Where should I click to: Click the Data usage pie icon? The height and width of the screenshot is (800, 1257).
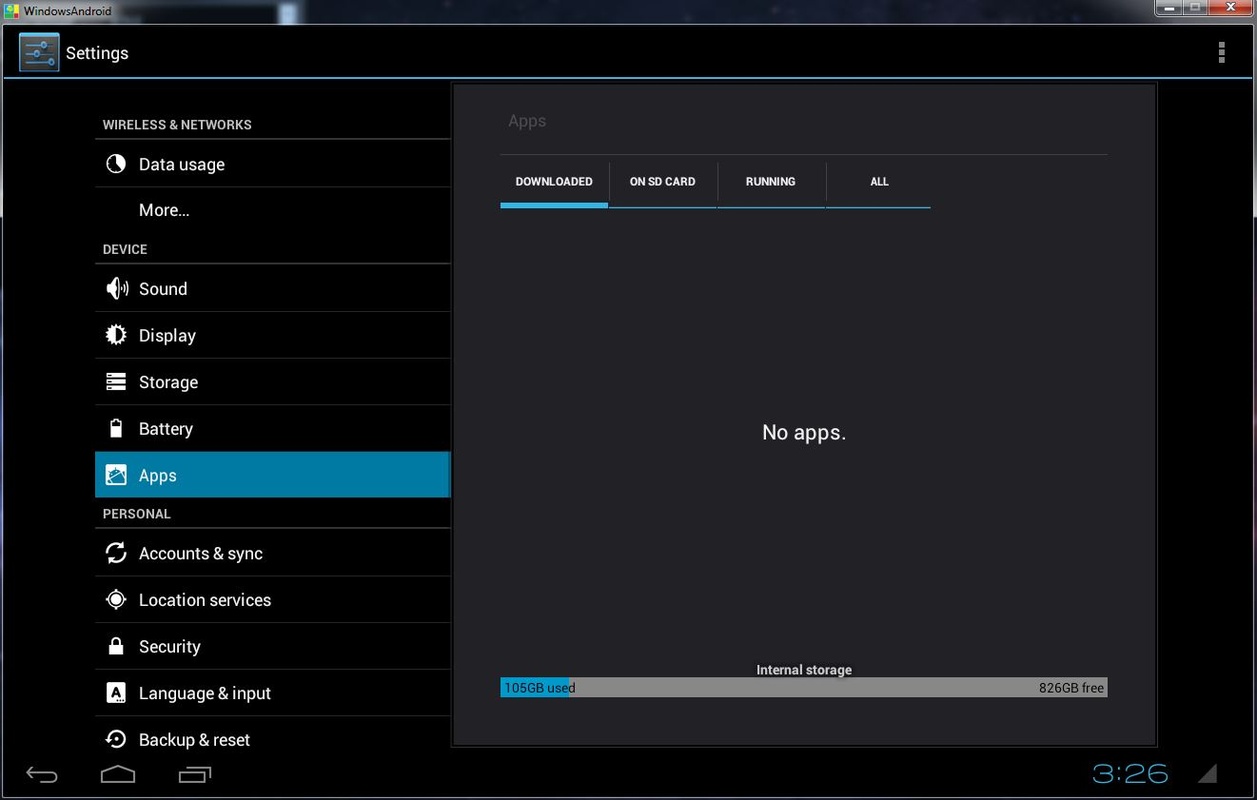[116, 164]
